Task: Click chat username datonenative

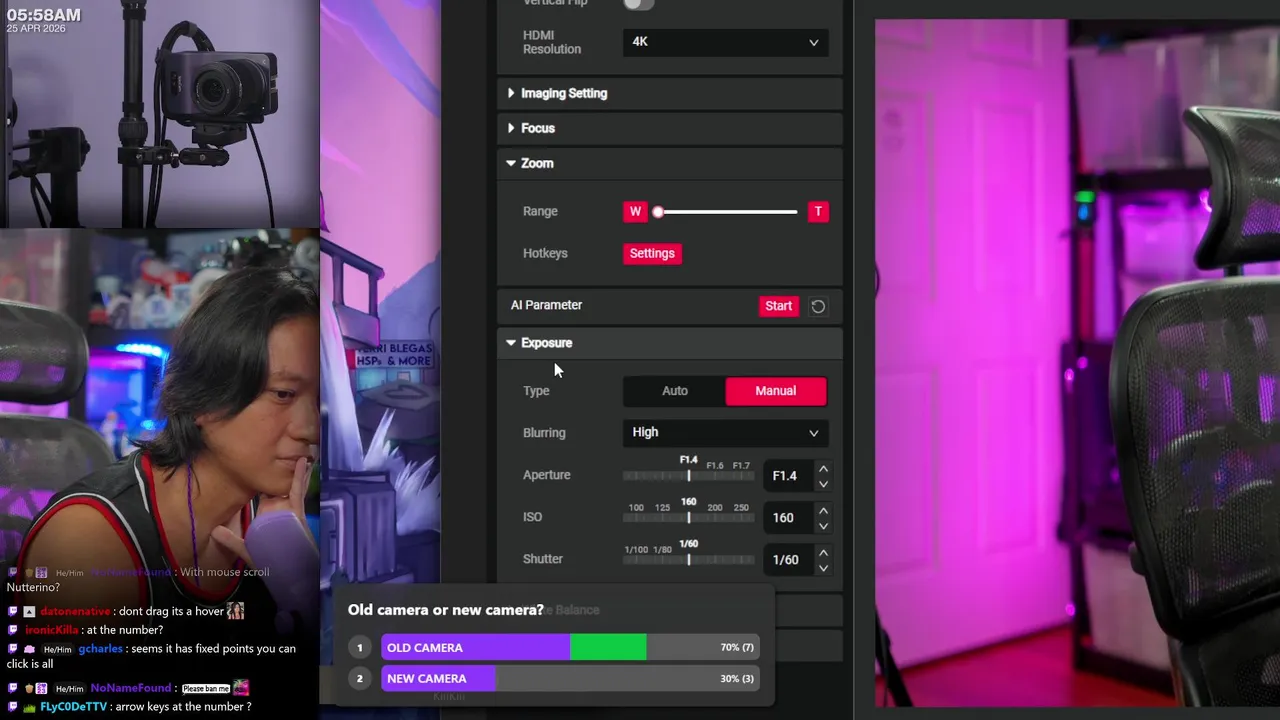Action: tap(75, 611)
